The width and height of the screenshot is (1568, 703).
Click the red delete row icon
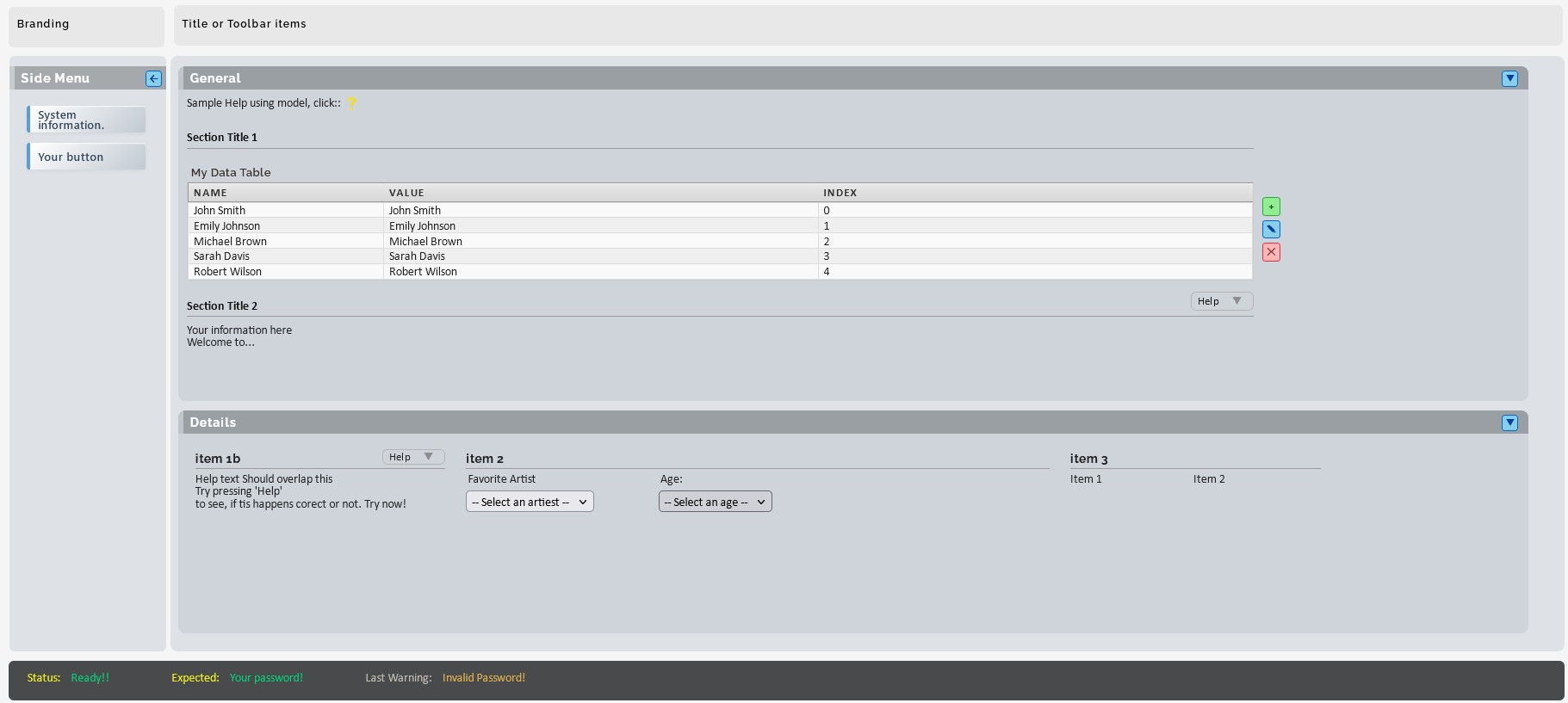[1271, 252]
